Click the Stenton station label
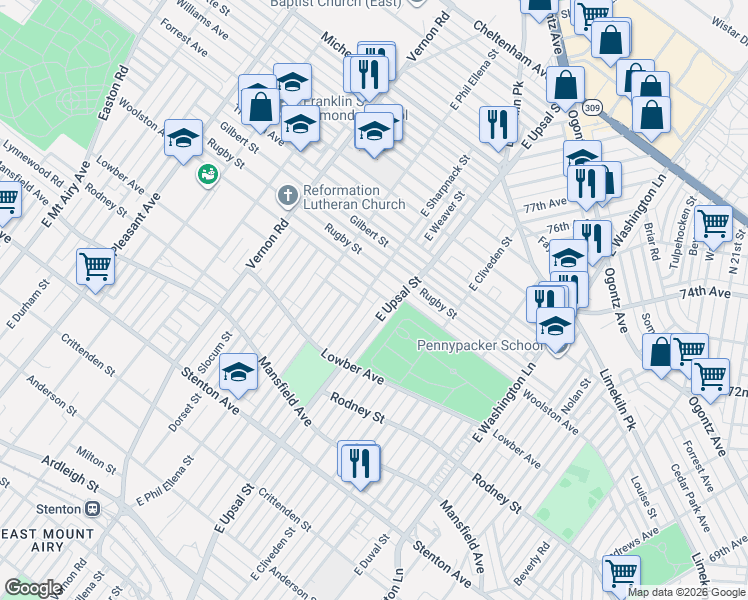 pyautogui.click(x=58, y=509)
